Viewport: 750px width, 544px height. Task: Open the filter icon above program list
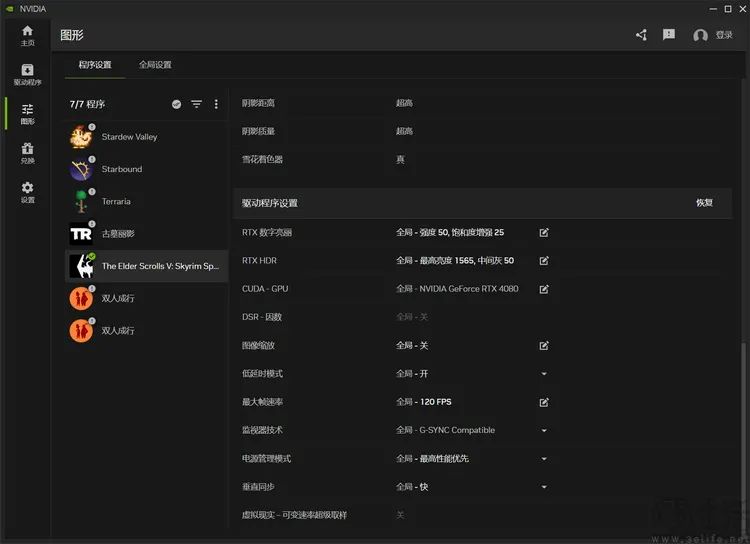tap(196, 104)
